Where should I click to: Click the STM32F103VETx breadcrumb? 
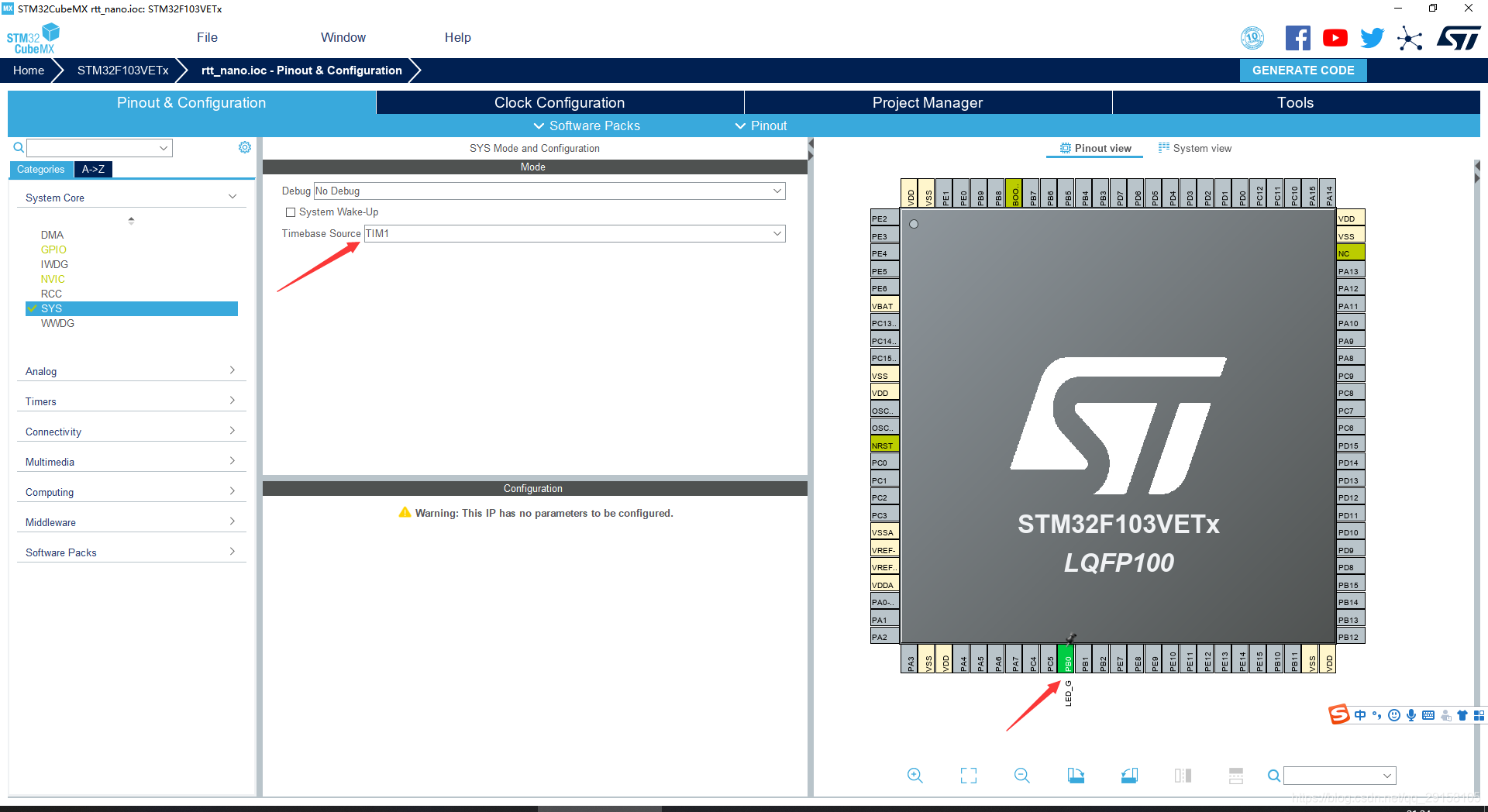click(x=122, y=70)
